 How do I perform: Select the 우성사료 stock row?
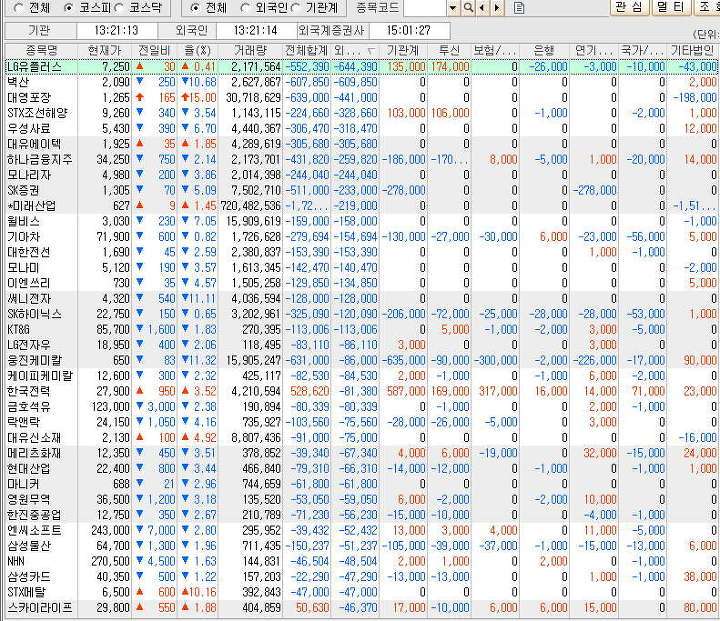361,129
